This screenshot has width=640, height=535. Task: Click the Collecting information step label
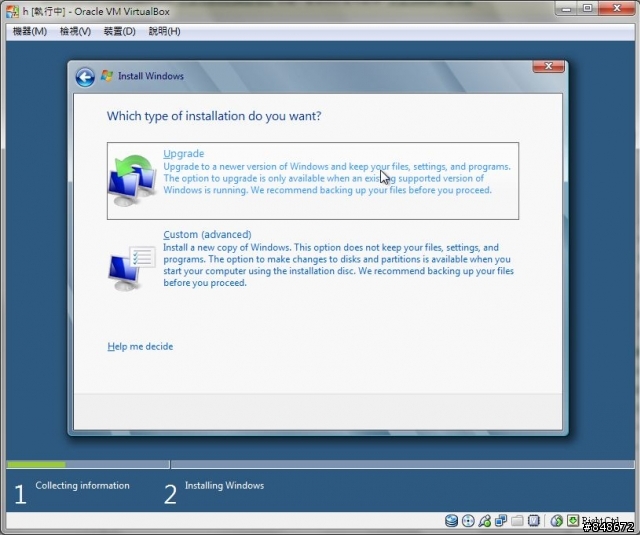tap(82, 485)
